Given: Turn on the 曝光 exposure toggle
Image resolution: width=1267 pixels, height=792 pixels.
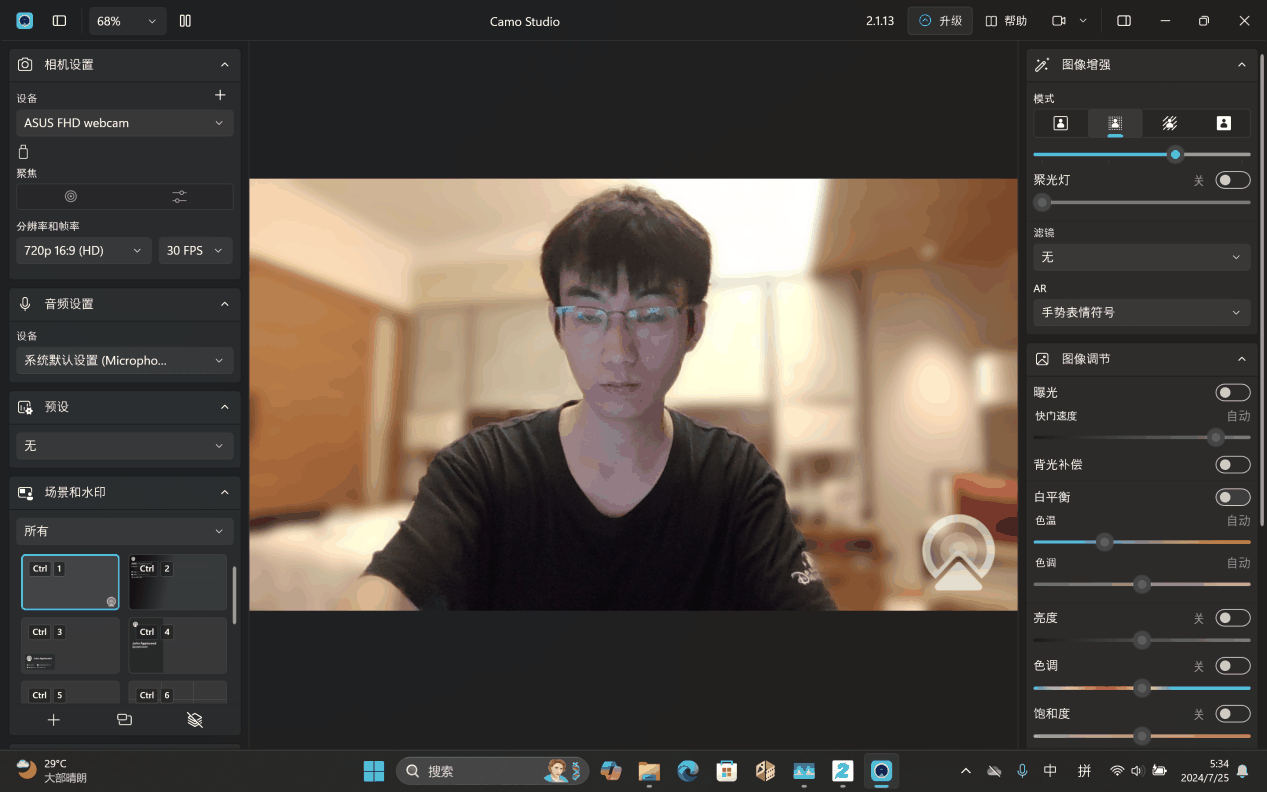Looking at the screenshot, I should click(x=1233, y=392).
